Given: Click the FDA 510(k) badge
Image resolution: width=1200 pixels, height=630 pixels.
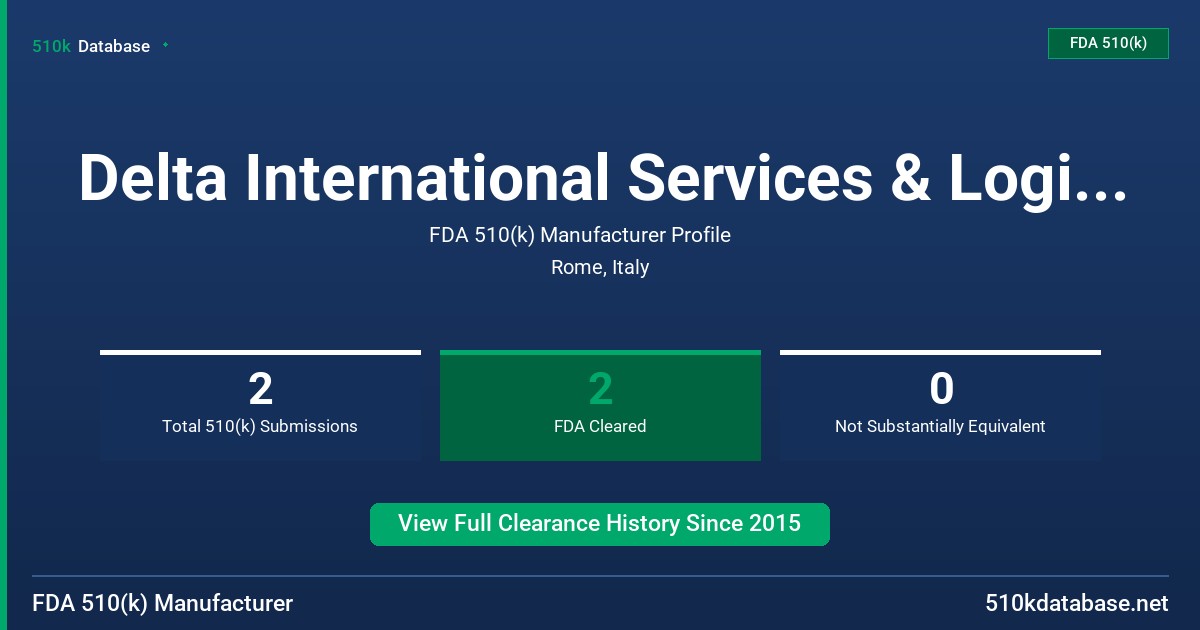Looking at the screenshot, I should [1108, 43].
